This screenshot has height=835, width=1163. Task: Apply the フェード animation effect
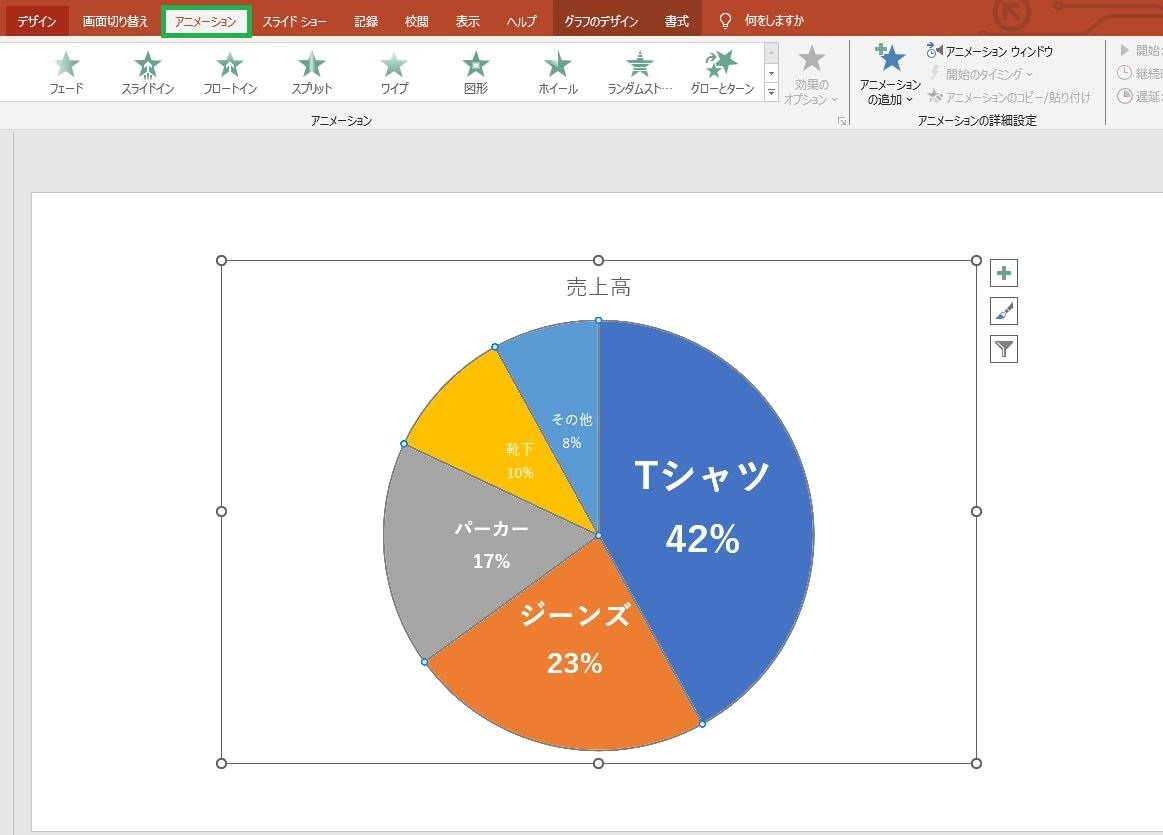67,73
